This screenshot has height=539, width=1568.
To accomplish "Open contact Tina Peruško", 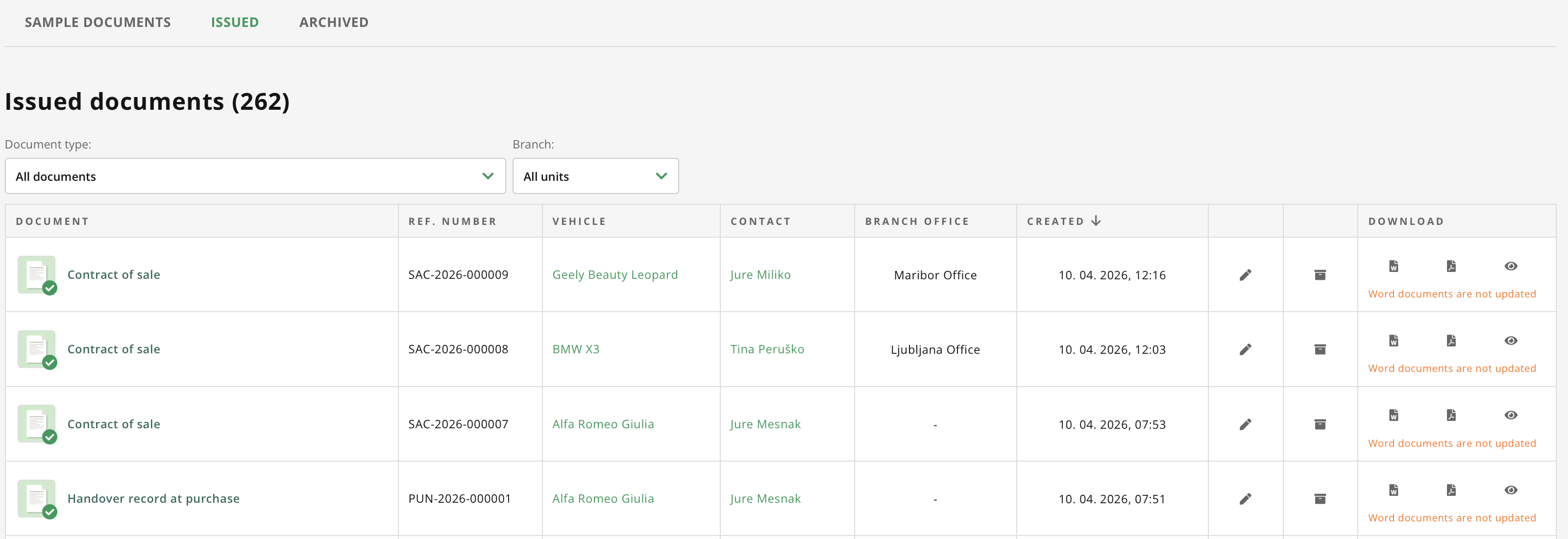I will click(766, 349).
